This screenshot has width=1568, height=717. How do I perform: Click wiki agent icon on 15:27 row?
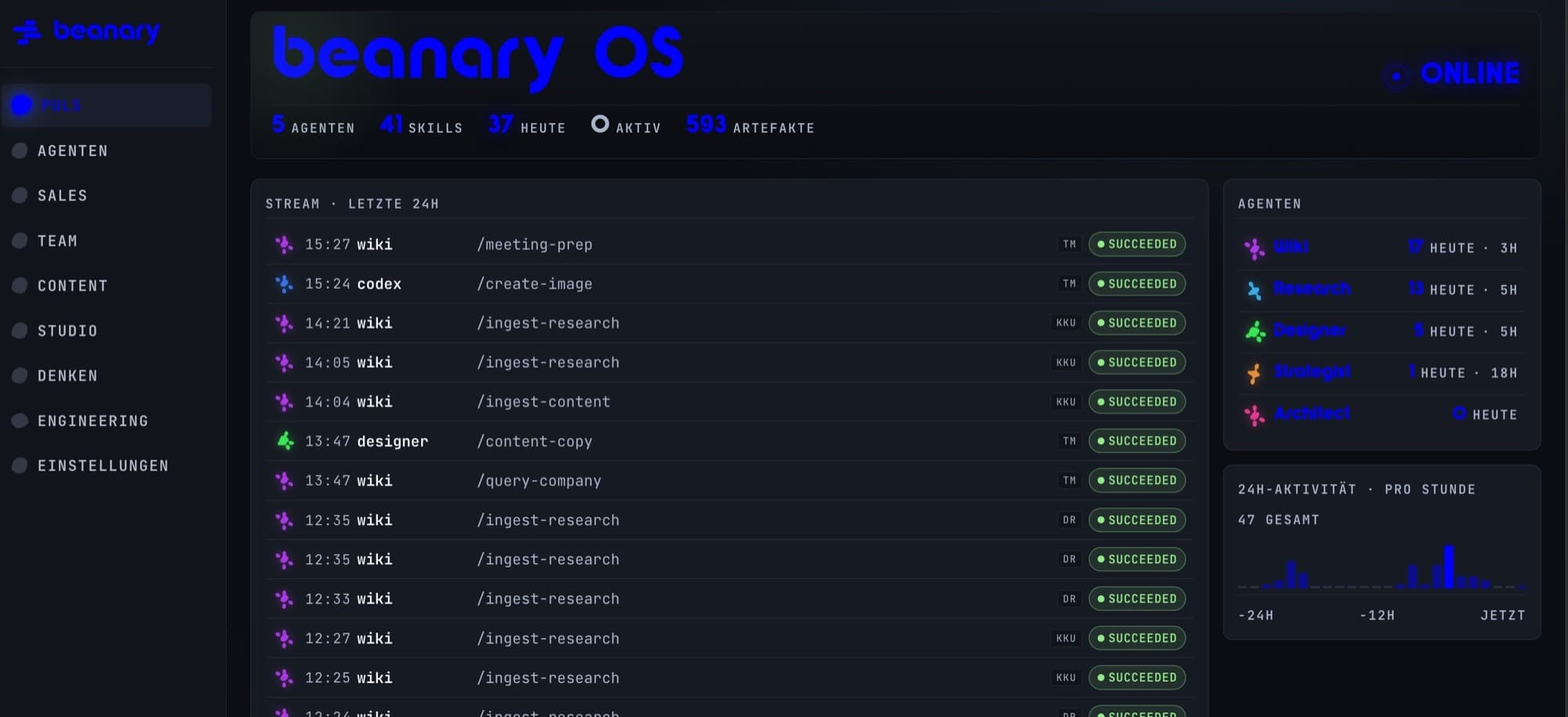tap(285, 245)
